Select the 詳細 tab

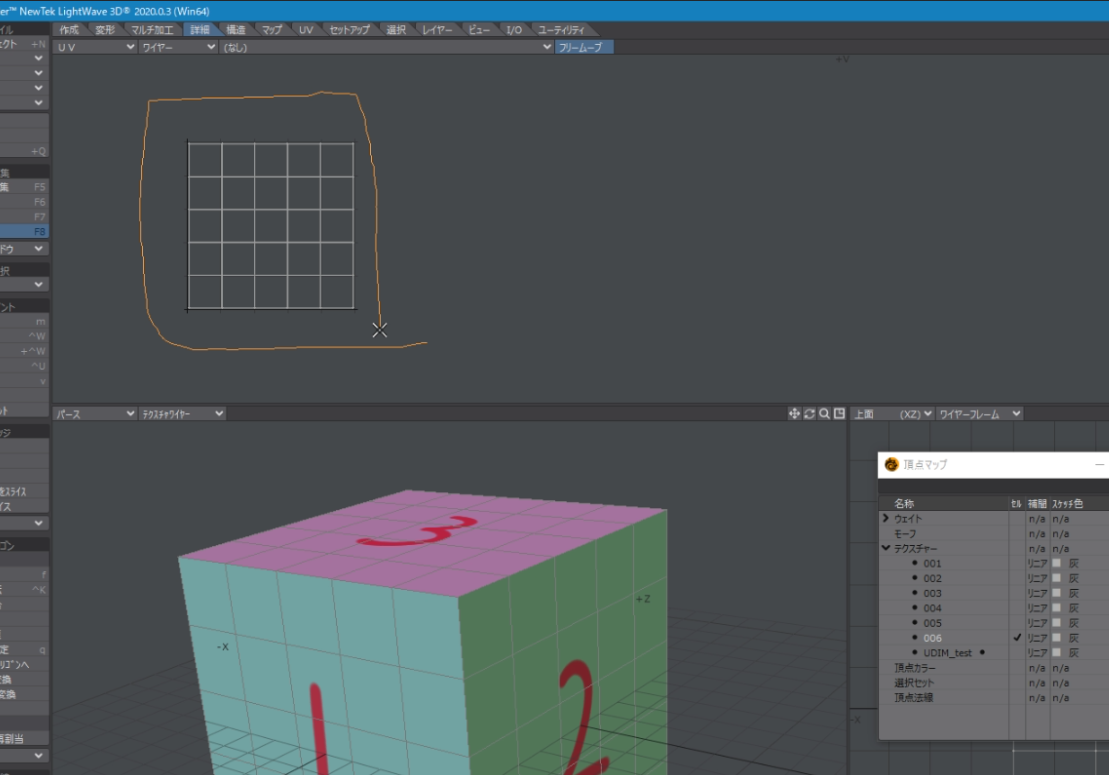click(x=200, y=30)
